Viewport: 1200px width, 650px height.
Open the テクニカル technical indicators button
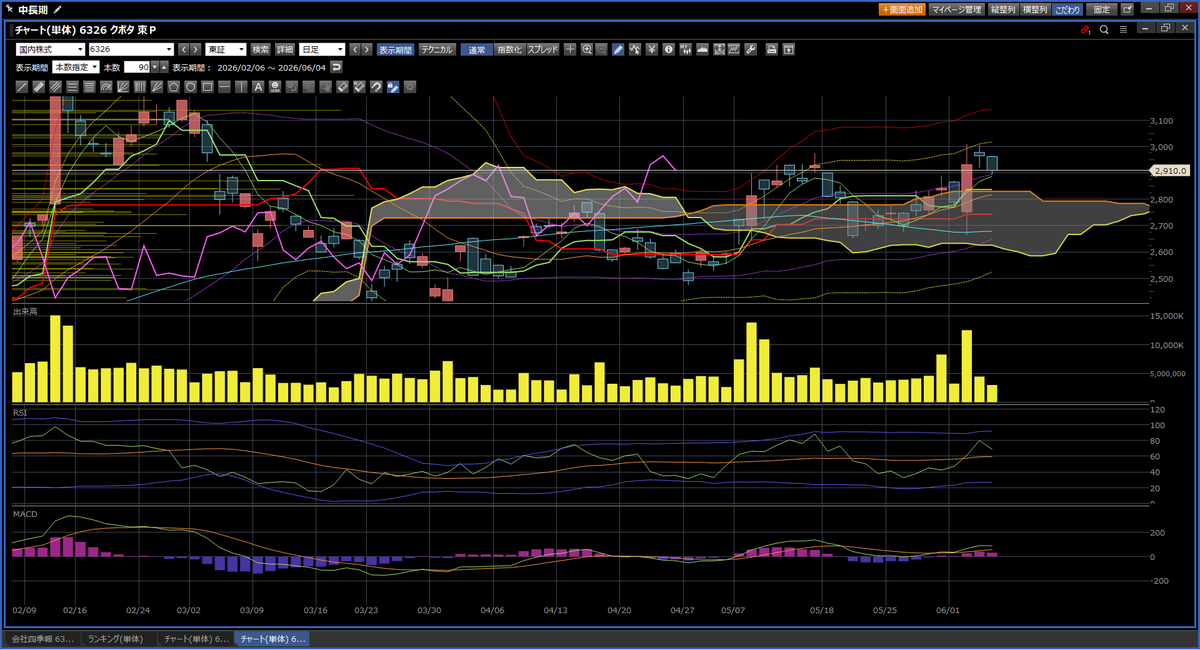tap(437, 49)
